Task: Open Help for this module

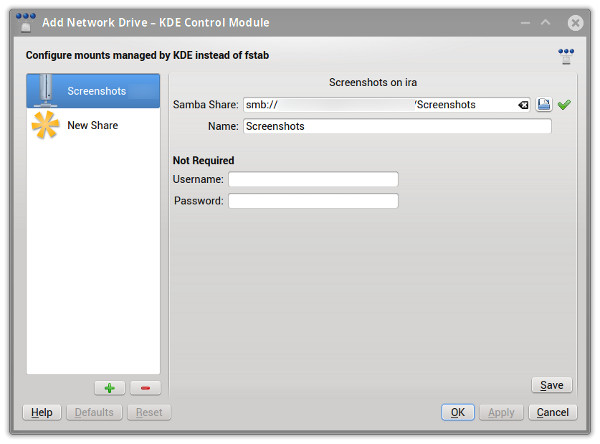Action: pyautogui.click(x=42, y=413)
